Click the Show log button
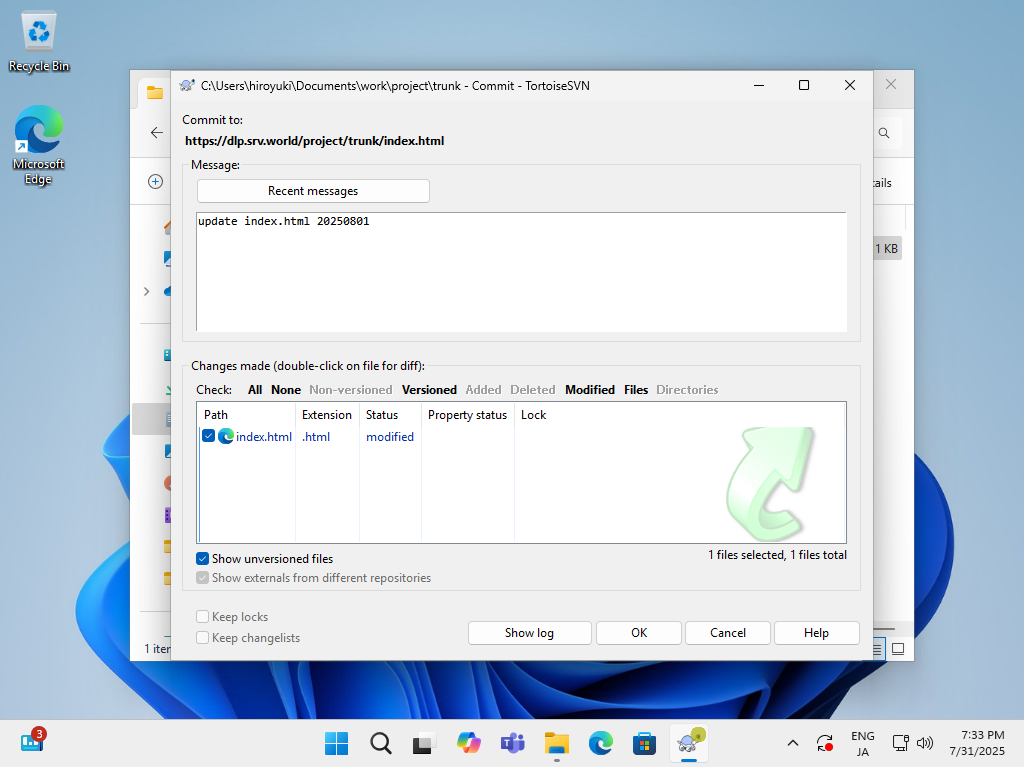Image resolution: width=1024 pixels, height=767 pixels. 530,632
